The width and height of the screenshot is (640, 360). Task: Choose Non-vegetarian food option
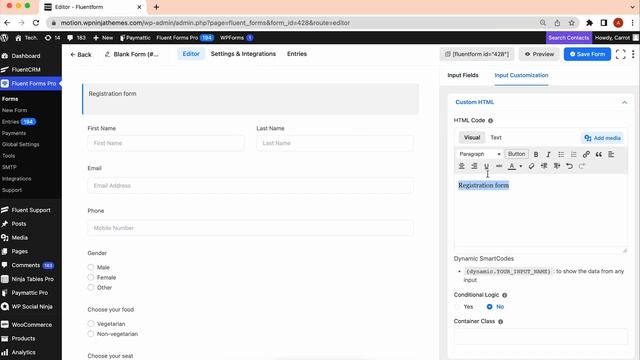pyautogui.click(x=91, y=334)
